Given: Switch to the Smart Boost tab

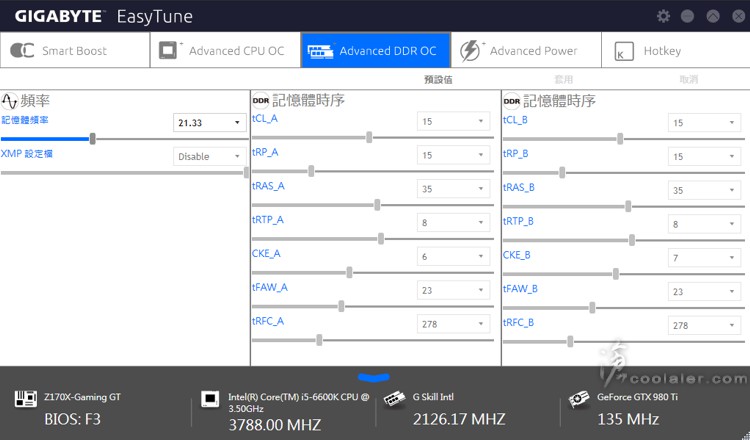Looking at the screenshot, I should 75,50.
